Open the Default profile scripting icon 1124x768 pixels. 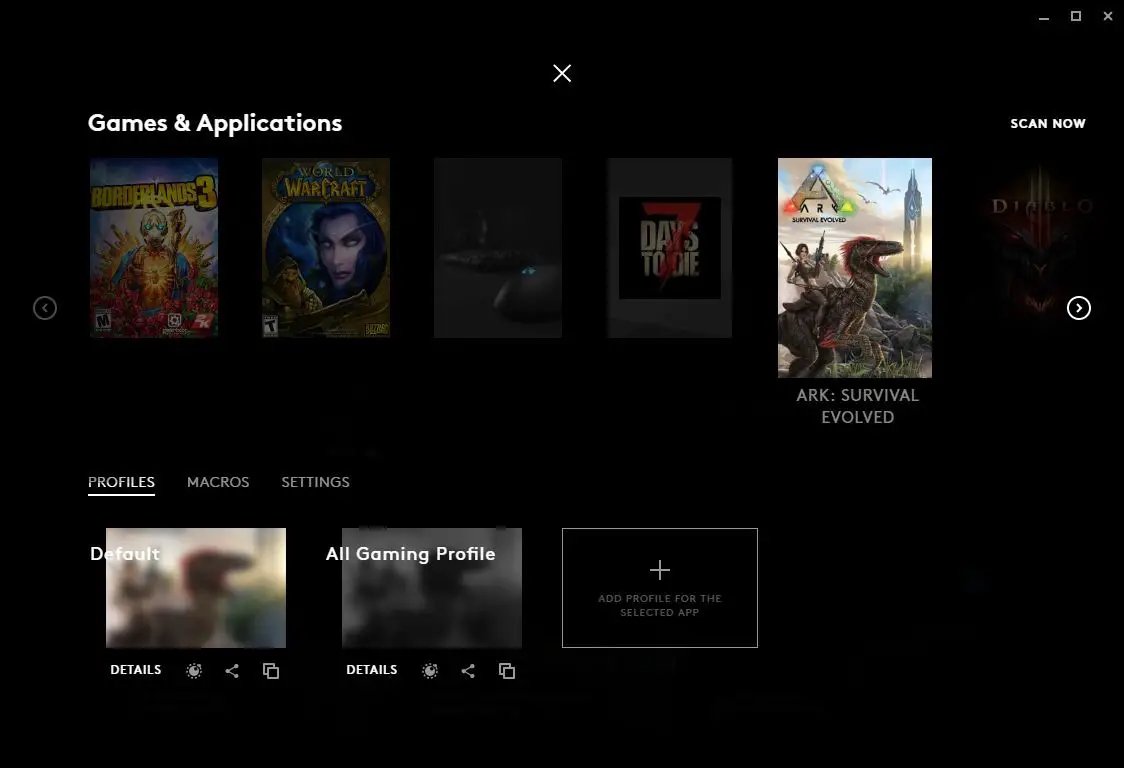pos(194,670)
